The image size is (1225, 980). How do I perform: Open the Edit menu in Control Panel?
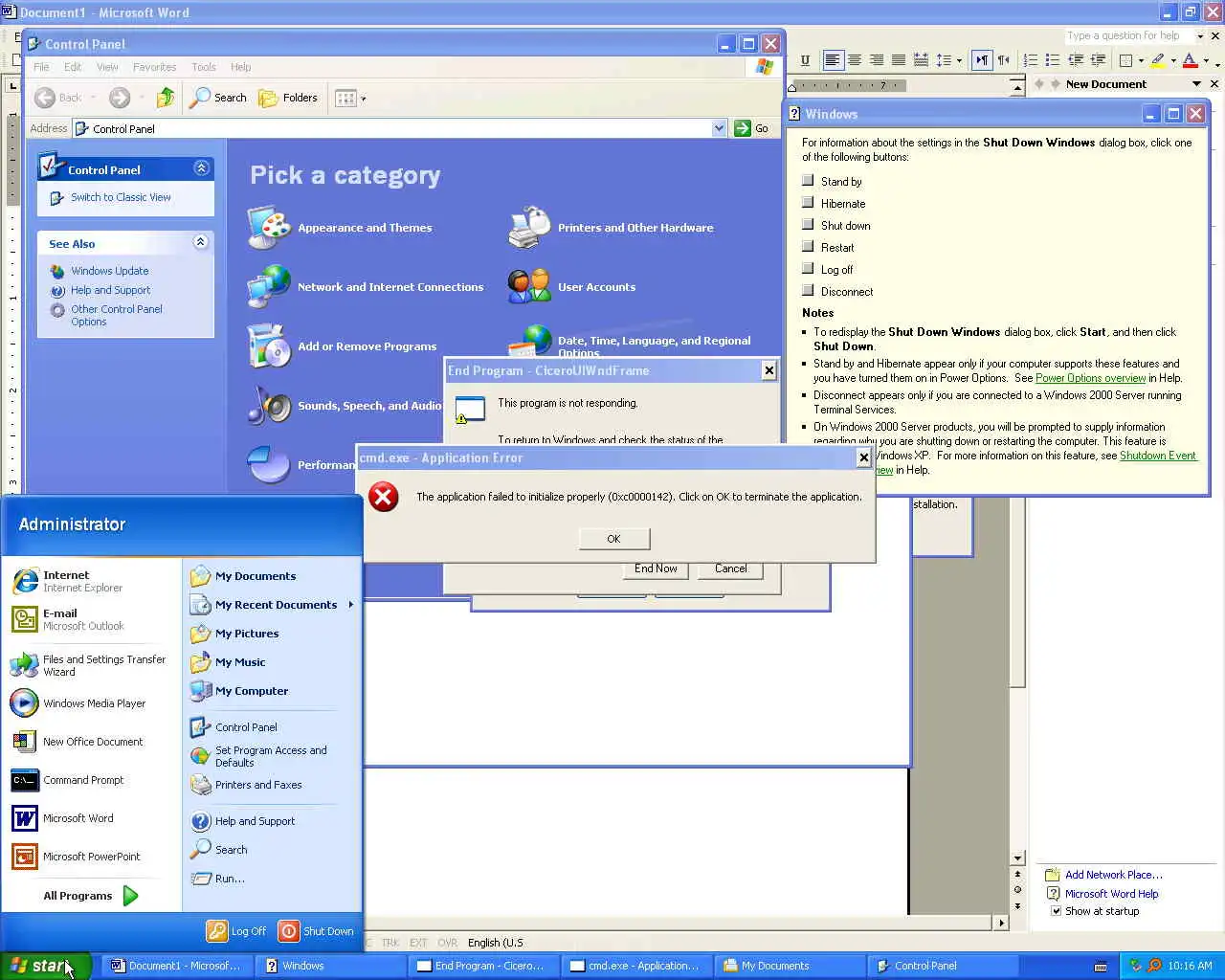pos(73,67)
